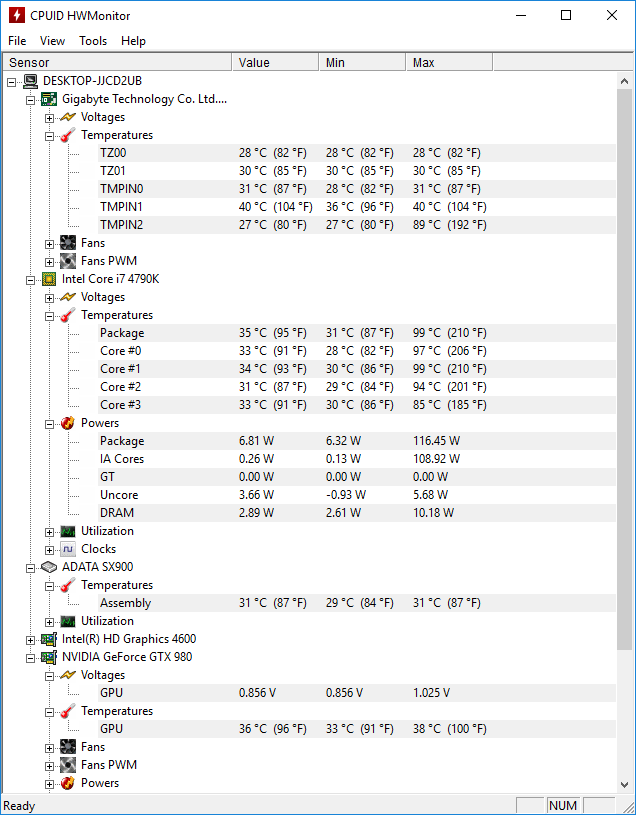The height and width of the screenshot is (815, 636).
Task: Click the Gigabyte Fans fan icon
Action: [68, 243]
